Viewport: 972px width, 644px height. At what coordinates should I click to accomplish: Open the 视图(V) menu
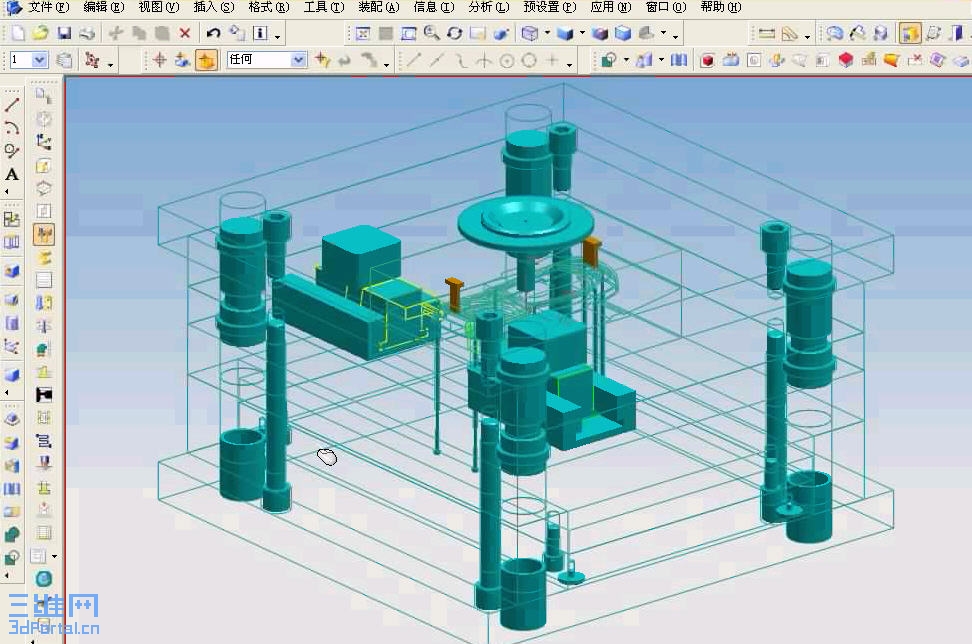tap(159, 7)
